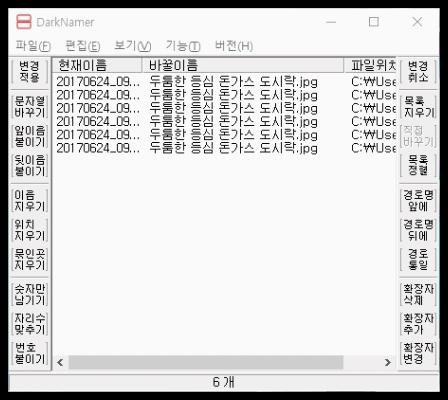Open the 편집(E) menu
Screen dimensions: 448x400
(83, 46)
